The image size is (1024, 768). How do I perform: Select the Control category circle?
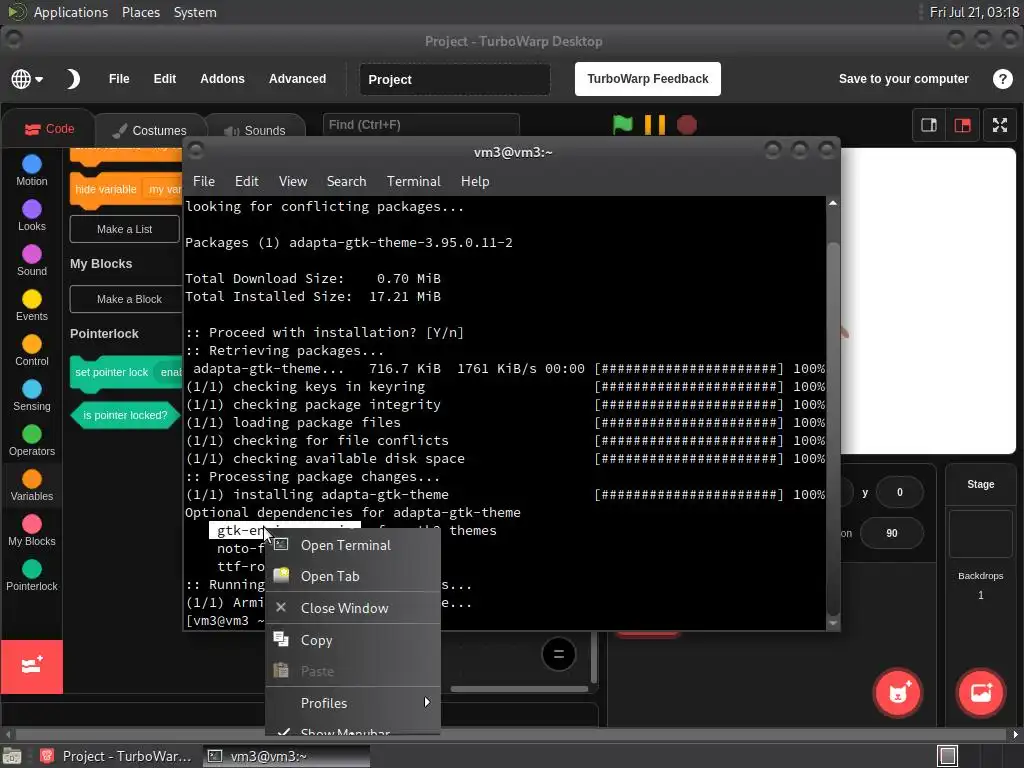31,344
